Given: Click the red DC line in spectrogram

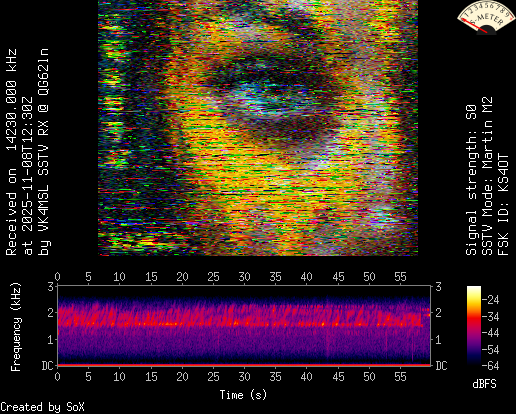Looking at the screenshot, I should pos(244,365).
